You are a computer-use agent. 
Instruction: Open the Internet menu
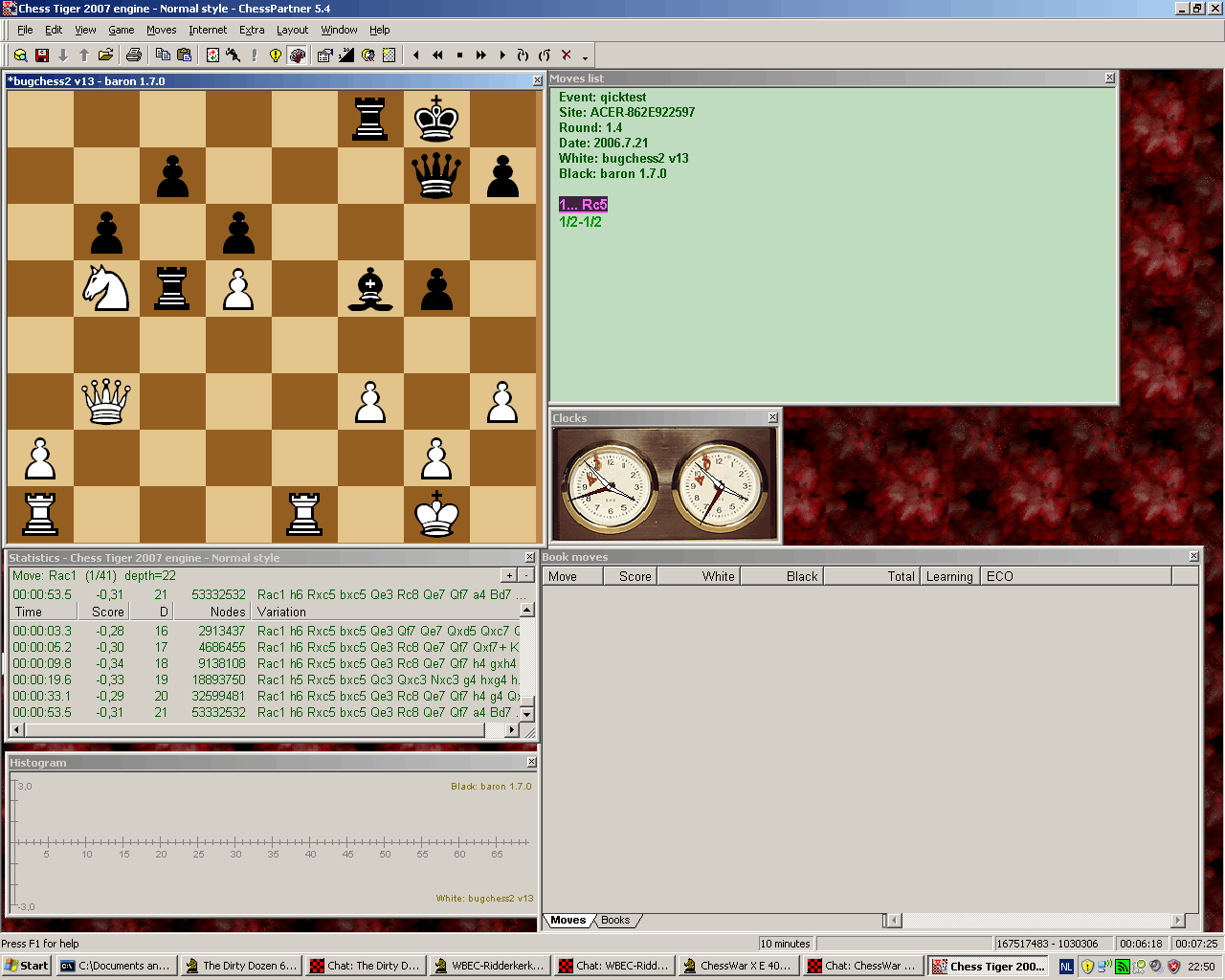tap(208, 30)
